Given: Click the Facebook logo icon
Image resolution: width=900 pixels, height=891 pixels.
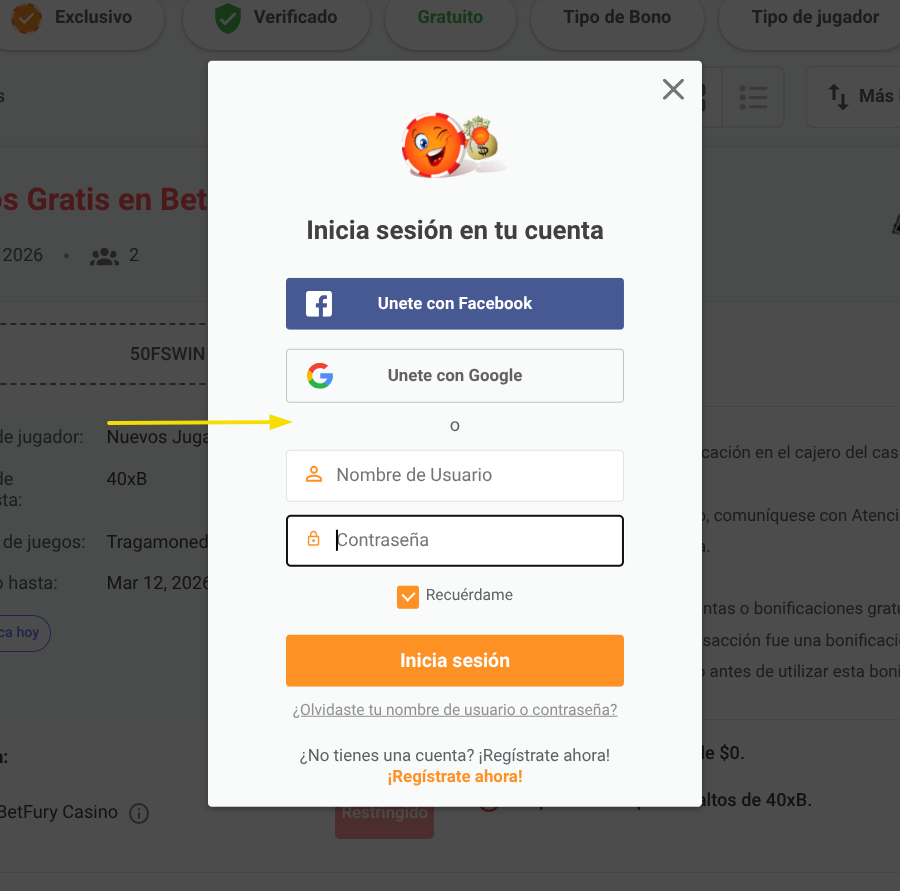Looking at the screenshot, I should [x=319, y=304].
